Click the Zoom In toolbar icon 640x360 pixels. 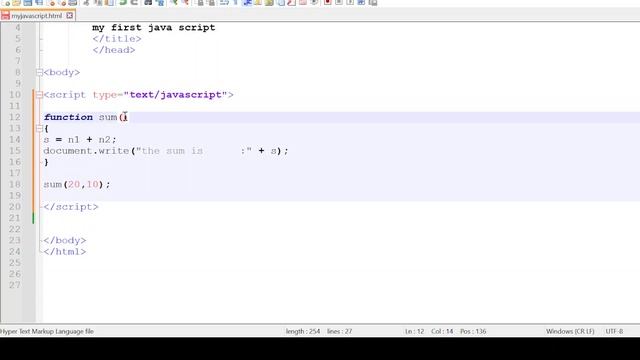pyautogui.click(x=174, y=2)
